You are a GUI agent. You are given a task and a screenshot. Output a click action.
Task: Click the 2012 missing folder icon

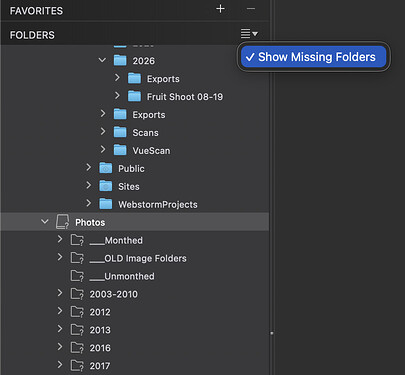pos(77,312)
